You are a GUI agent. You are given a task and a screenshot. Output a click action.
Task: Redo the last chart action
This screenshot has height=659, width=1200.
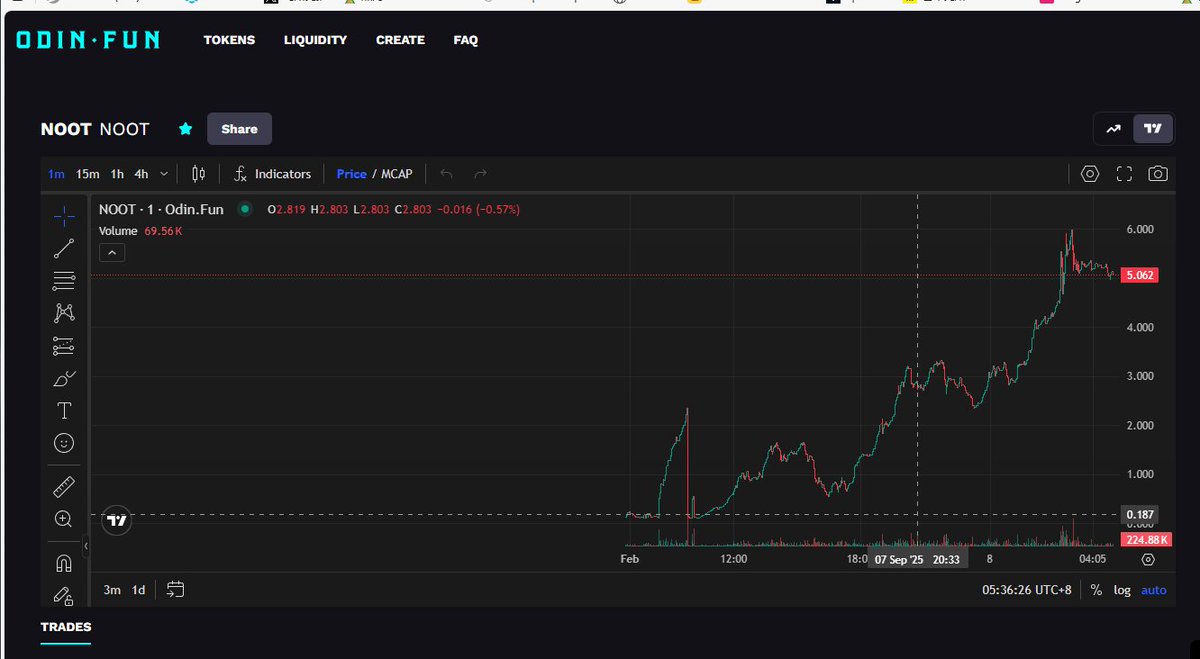(x=480, y=174)
